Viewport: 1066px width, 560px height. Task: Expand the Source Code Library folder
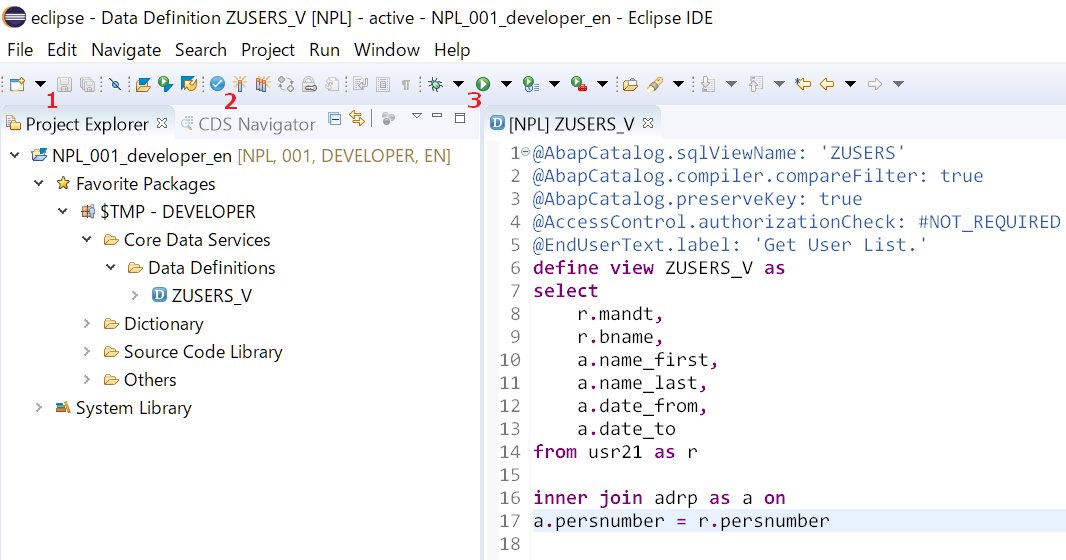click(86, 351)
